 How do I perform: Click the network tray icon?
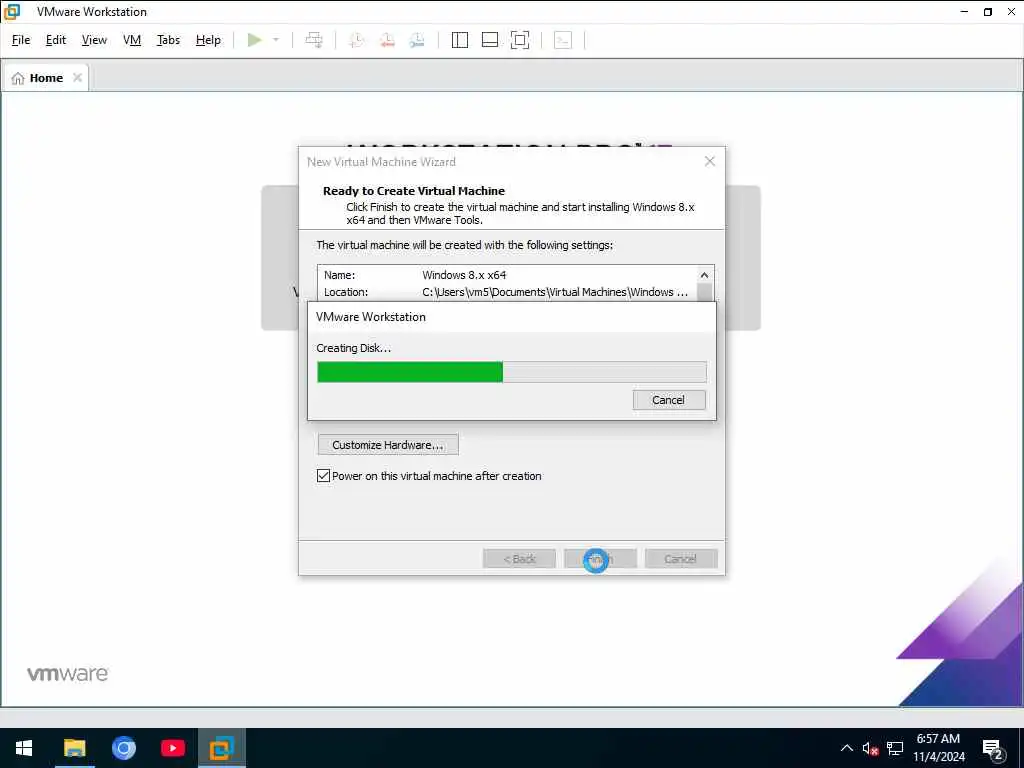point(895,748)
